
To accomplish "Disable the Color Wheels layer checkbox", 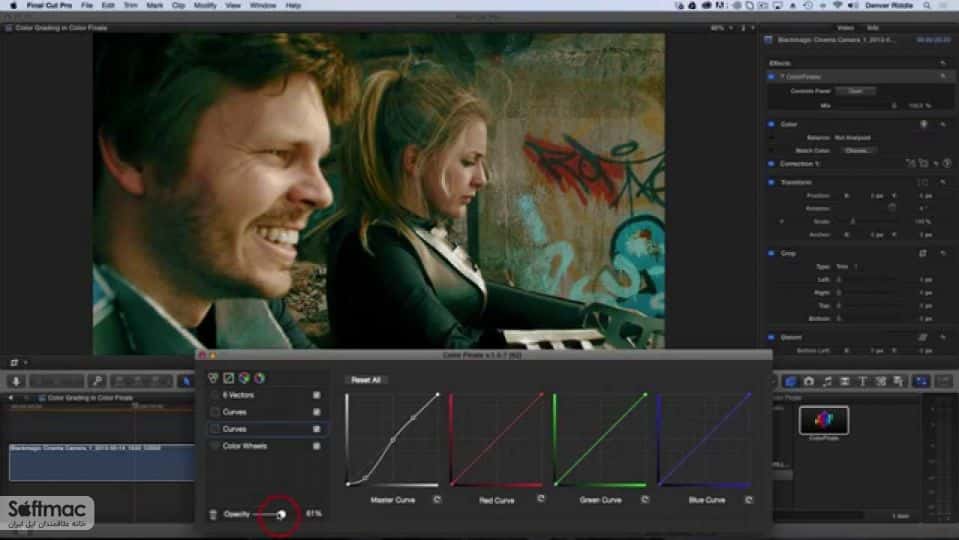I will [x=316, y=446].
